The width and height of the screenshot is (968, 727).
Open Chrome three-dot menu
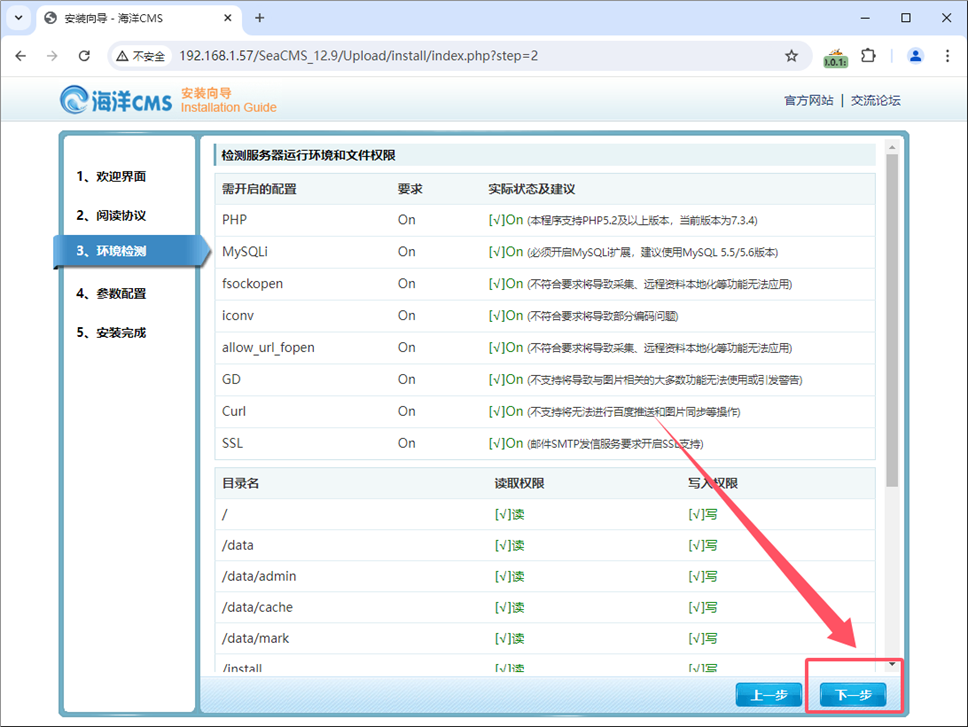[x=946, y=56]
